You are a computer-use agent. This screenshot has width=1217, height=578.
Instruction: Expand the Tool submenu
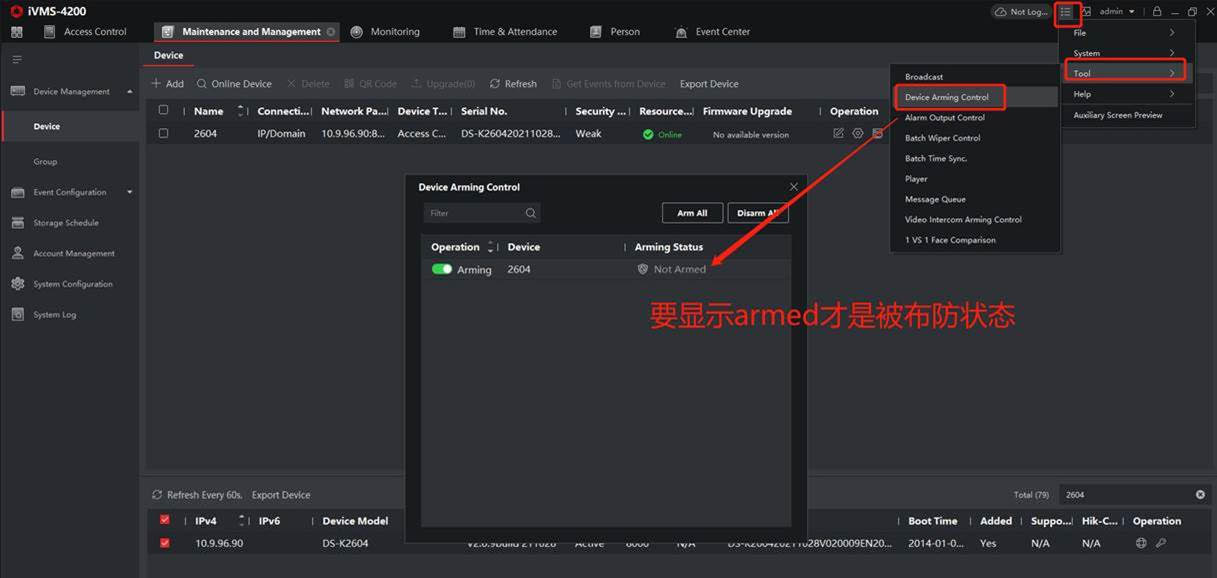tap(1125, 73)
